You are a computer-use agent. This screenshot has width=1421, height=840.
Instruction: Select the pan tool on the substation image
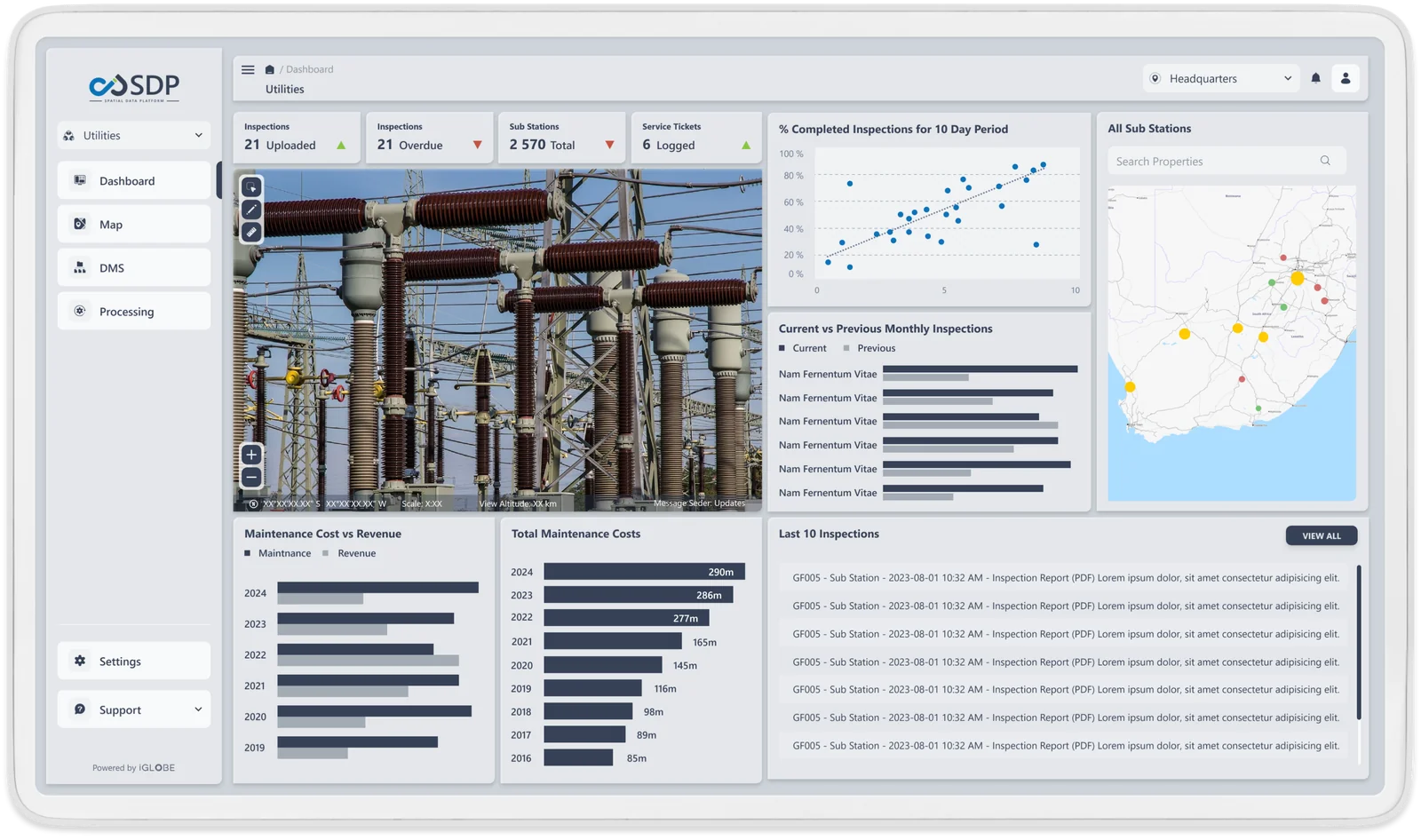[x=251, y=186]
